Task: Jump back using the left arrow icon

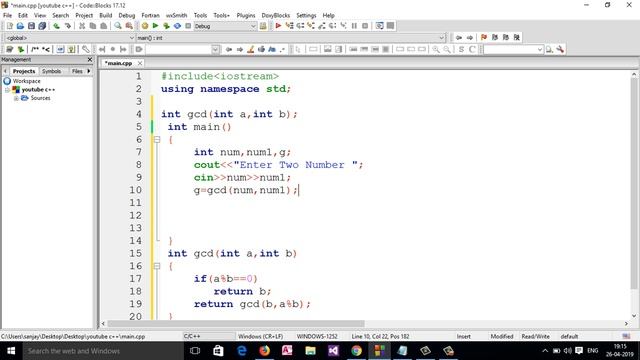Action: tap(459, 37)
